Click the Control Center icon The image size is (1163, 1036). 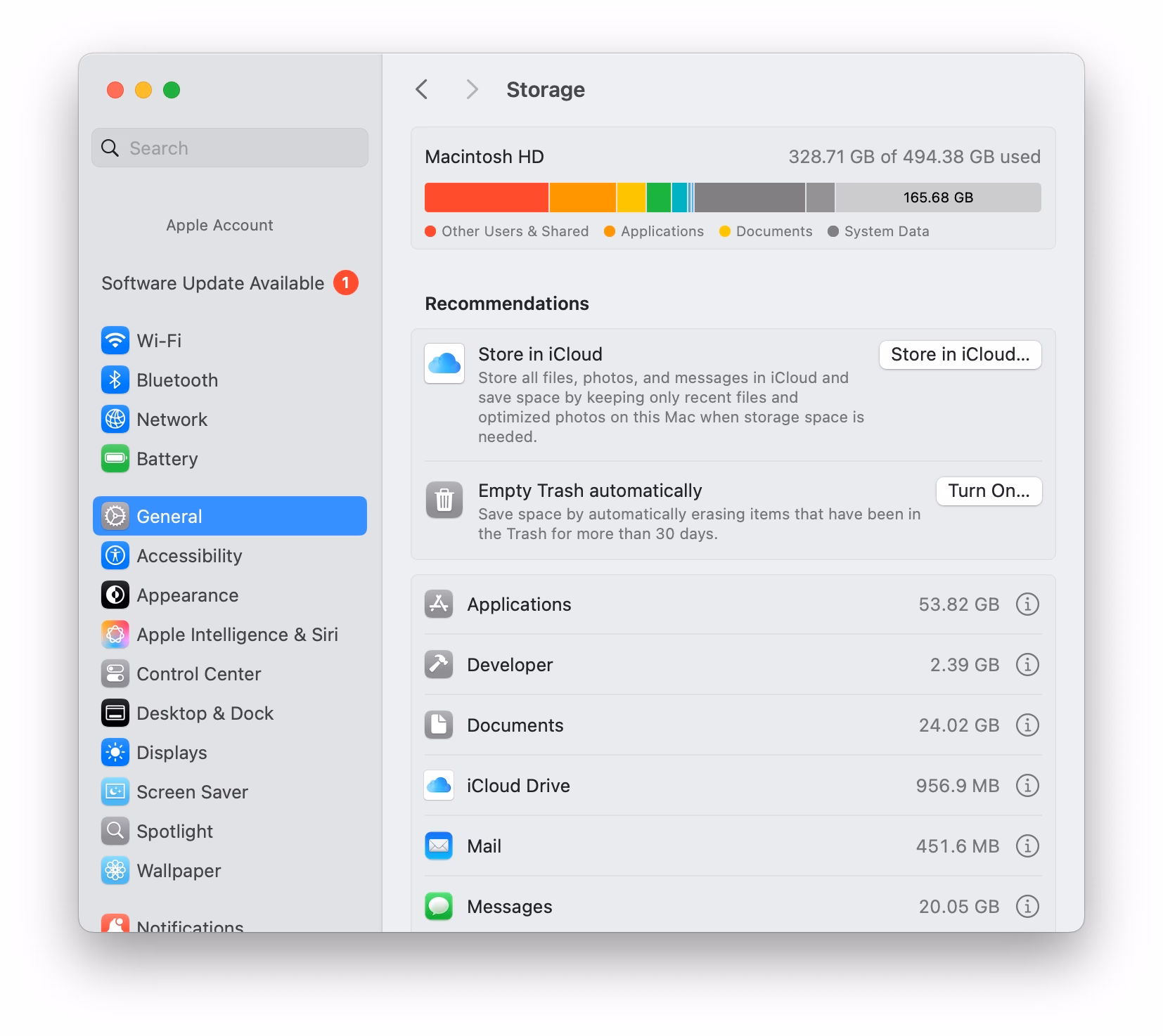115,673
